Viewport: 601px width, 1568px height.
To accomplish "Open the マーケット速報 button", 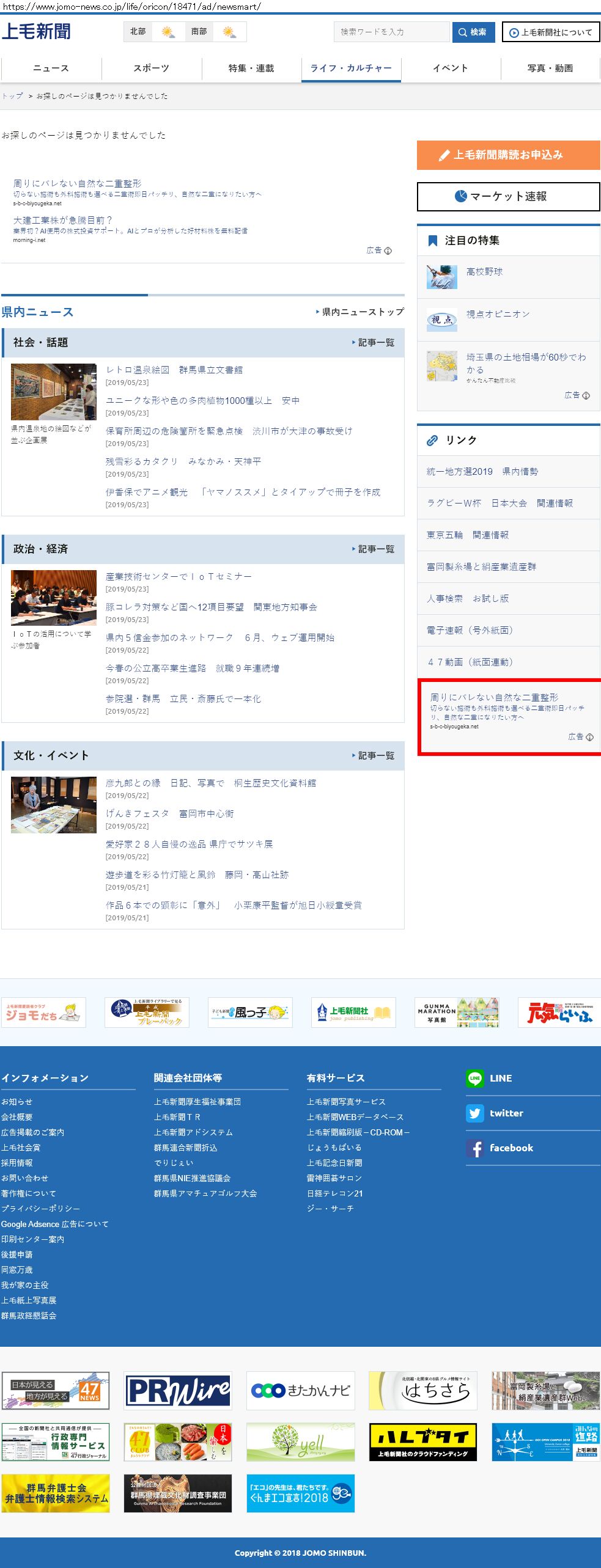I will click(x=508, y=197).
